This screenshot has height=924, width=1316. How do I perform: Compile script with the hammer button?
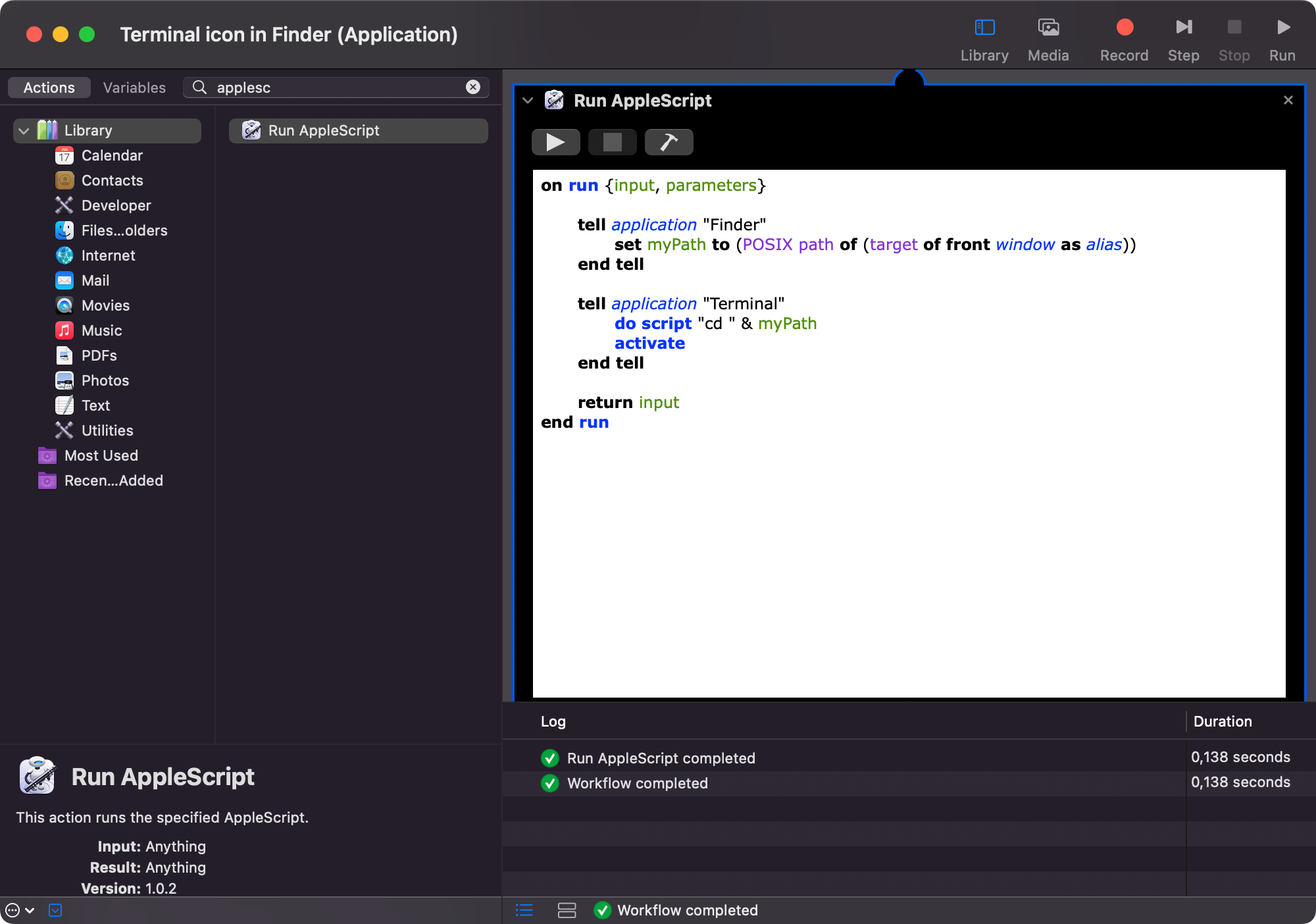(x=669, y=142)
